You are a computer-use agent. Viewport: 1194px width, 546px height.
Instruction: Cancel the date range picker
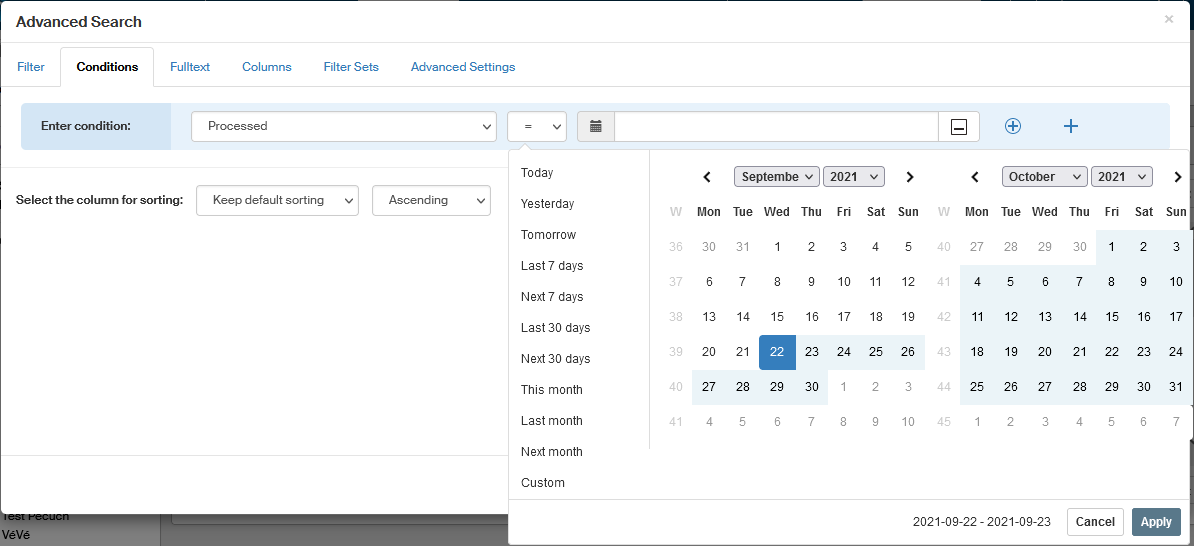(1095, 522)
